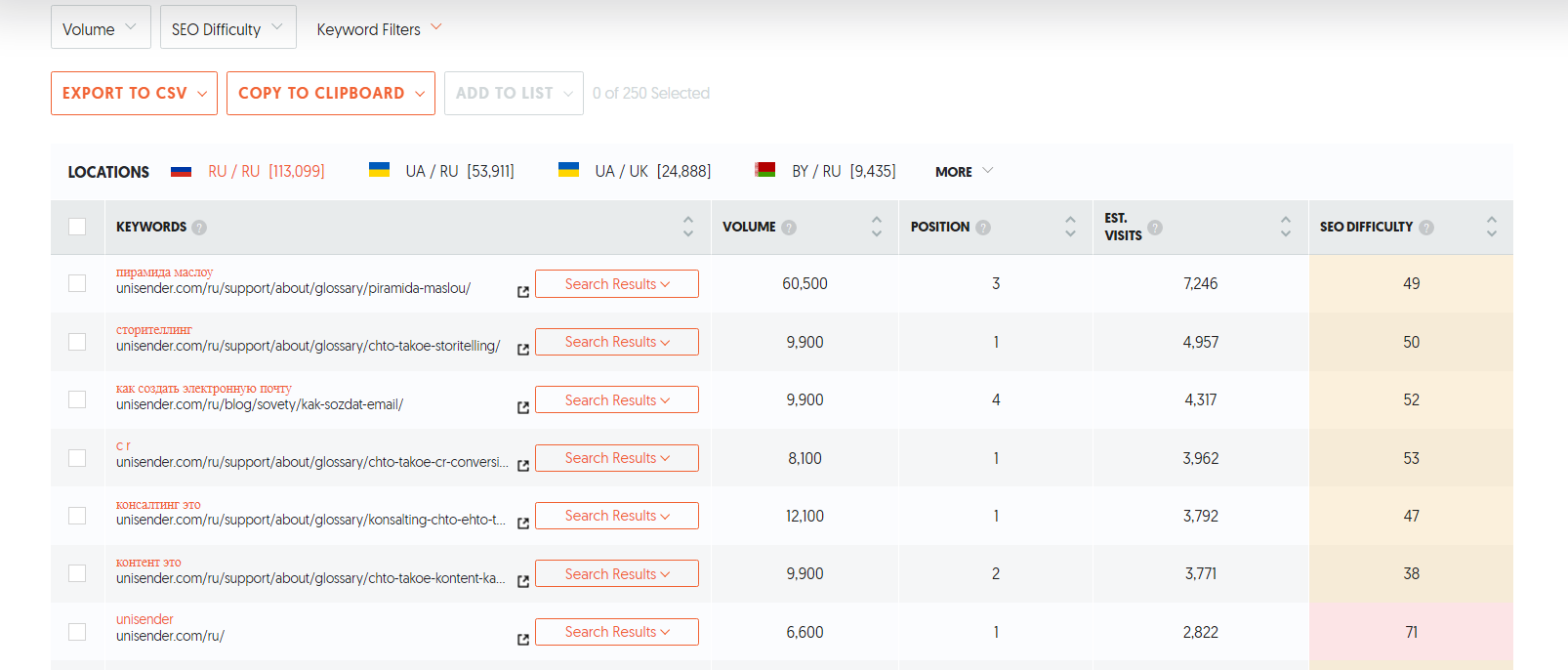Tick the select-all checkbox in table header
Image resolution: width=1568 pixels, height=670 pixels.
77,227
